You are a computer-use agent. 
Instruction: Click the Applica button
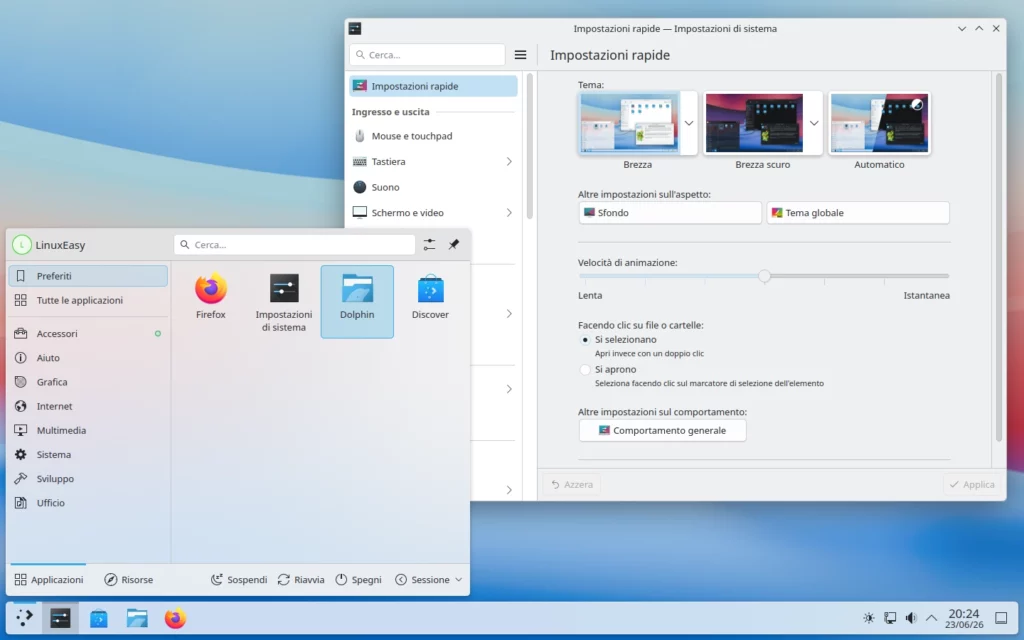pyautogui.click(x=972, y=485)
